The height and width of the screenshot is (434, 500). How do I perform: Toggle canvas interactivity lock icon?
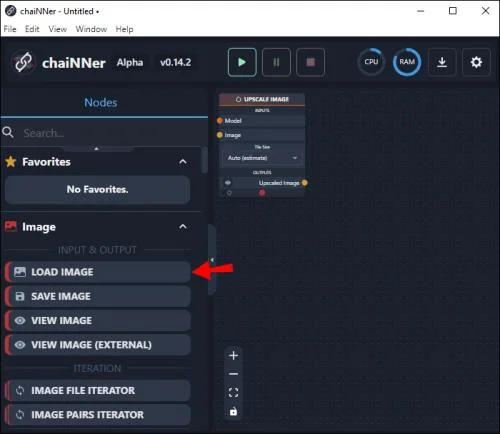[233, 412]
